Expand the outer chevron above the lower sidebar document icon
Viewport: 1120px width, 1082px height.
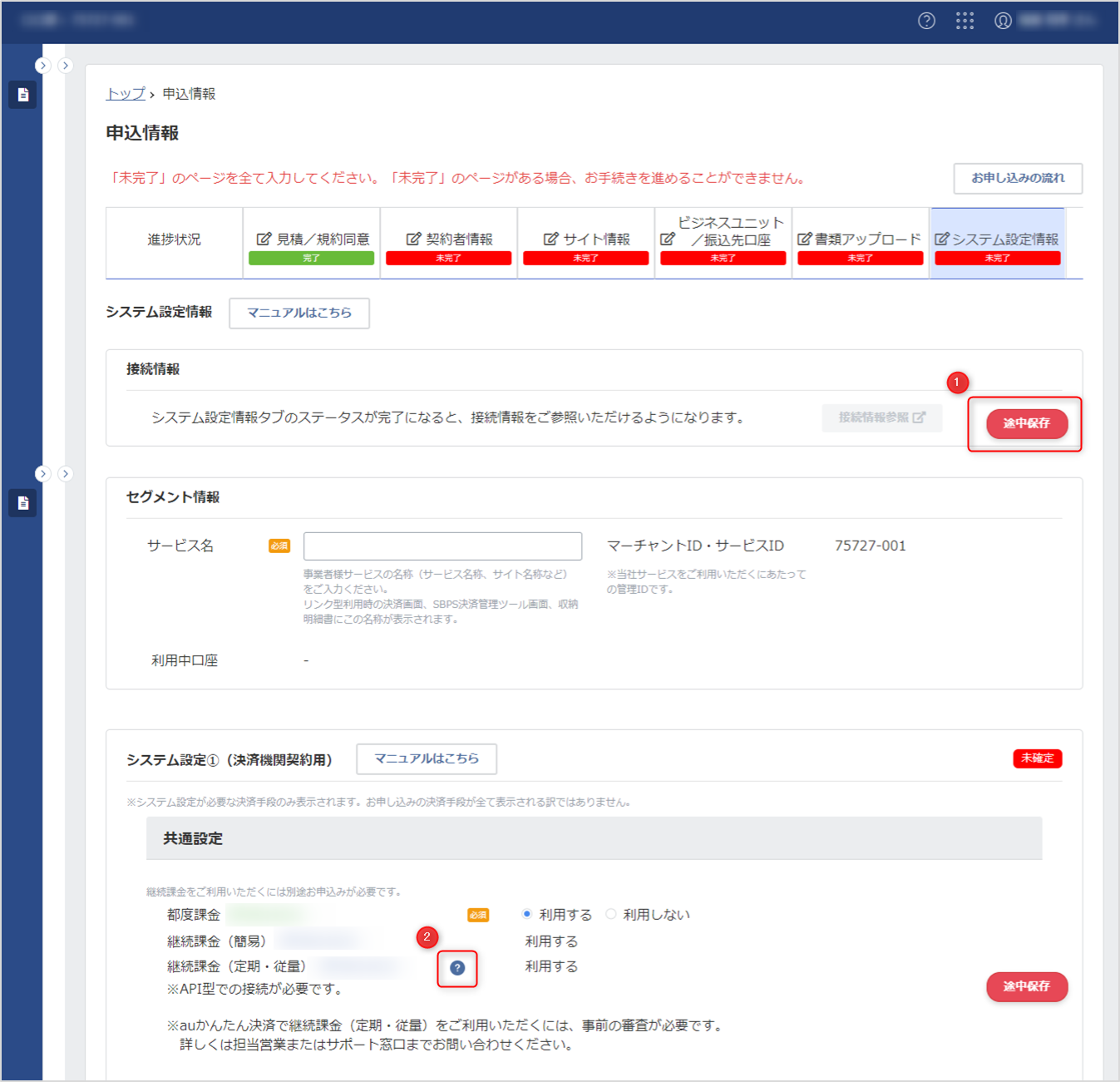(x=42, y=474)
